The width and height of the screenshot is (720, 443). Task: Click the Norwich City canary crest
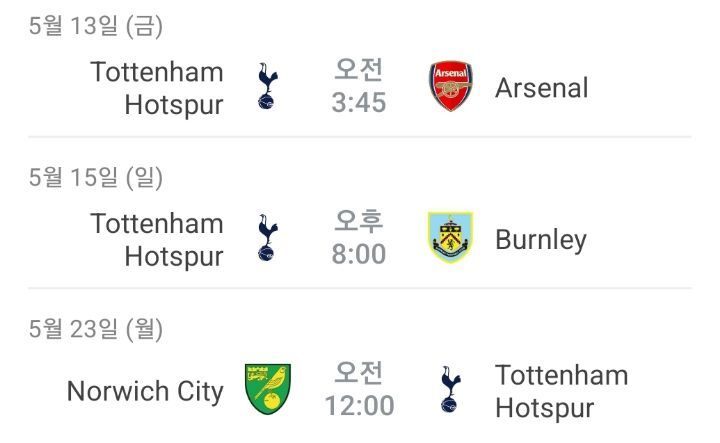(268, 389)
